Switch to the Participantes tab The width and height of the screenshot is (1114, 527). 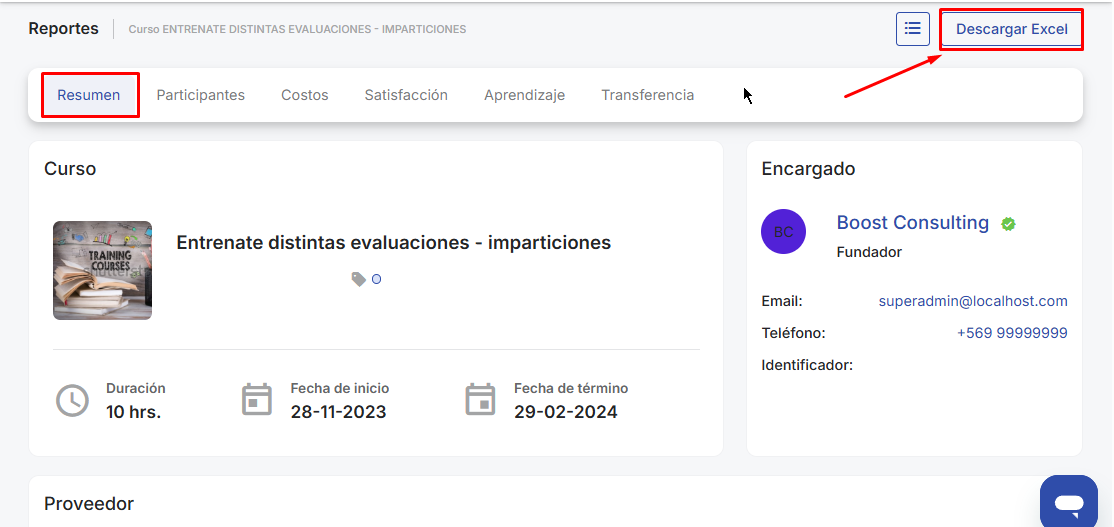(x=200, y=95)
